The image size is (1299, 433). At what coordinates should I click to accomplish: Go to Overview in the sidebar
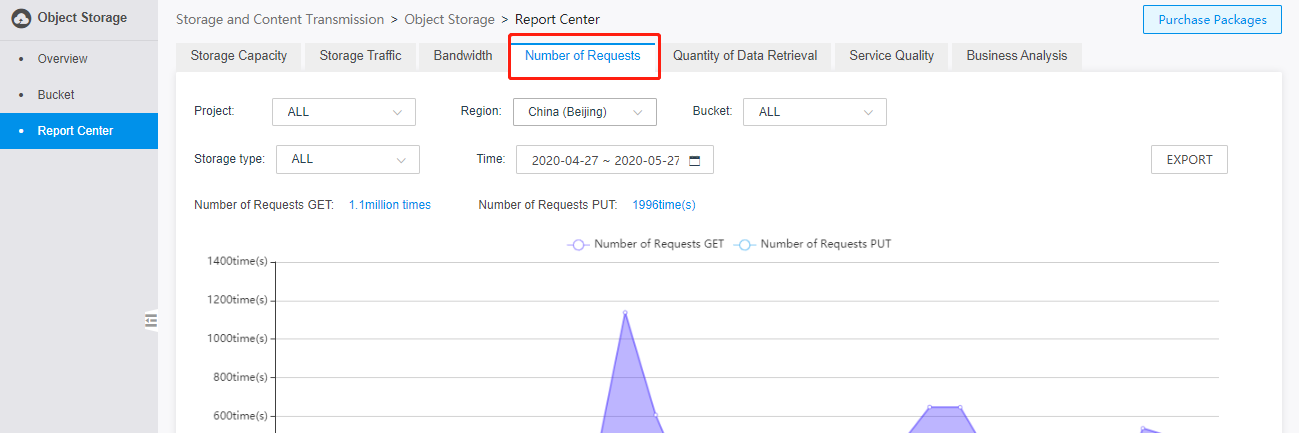[x=63, y=59]
